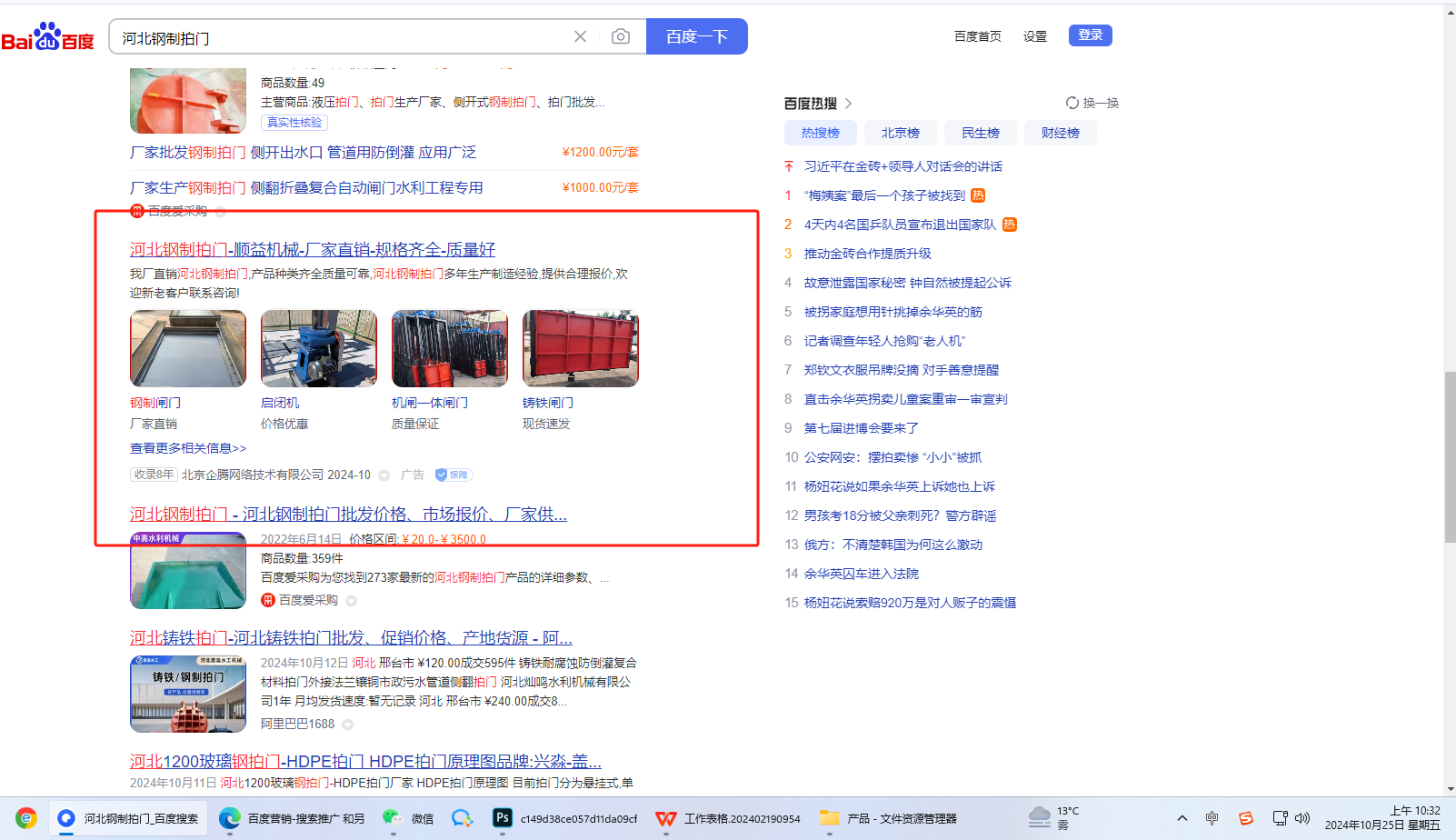This screenshot has width=1456, height=840.
Task: Select the 热搜榜 tab
Action: tap(821, 133)
